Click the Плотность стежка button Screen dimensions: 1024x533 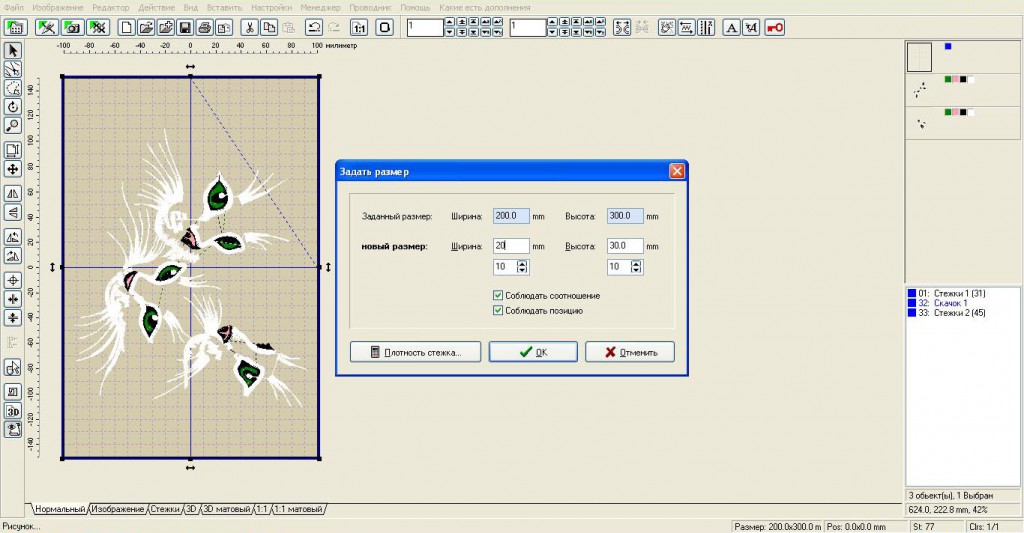coord(415,352)
